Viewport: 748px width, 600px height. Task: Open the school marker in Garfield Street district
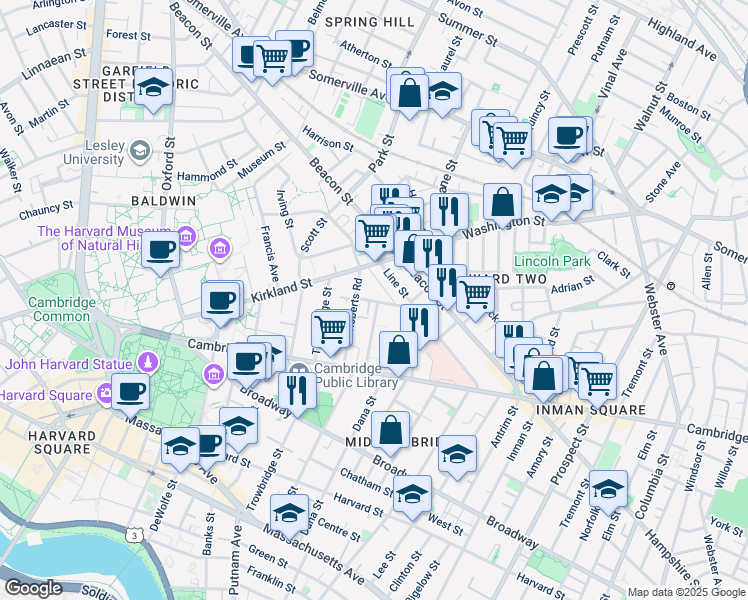coord(153,89)
